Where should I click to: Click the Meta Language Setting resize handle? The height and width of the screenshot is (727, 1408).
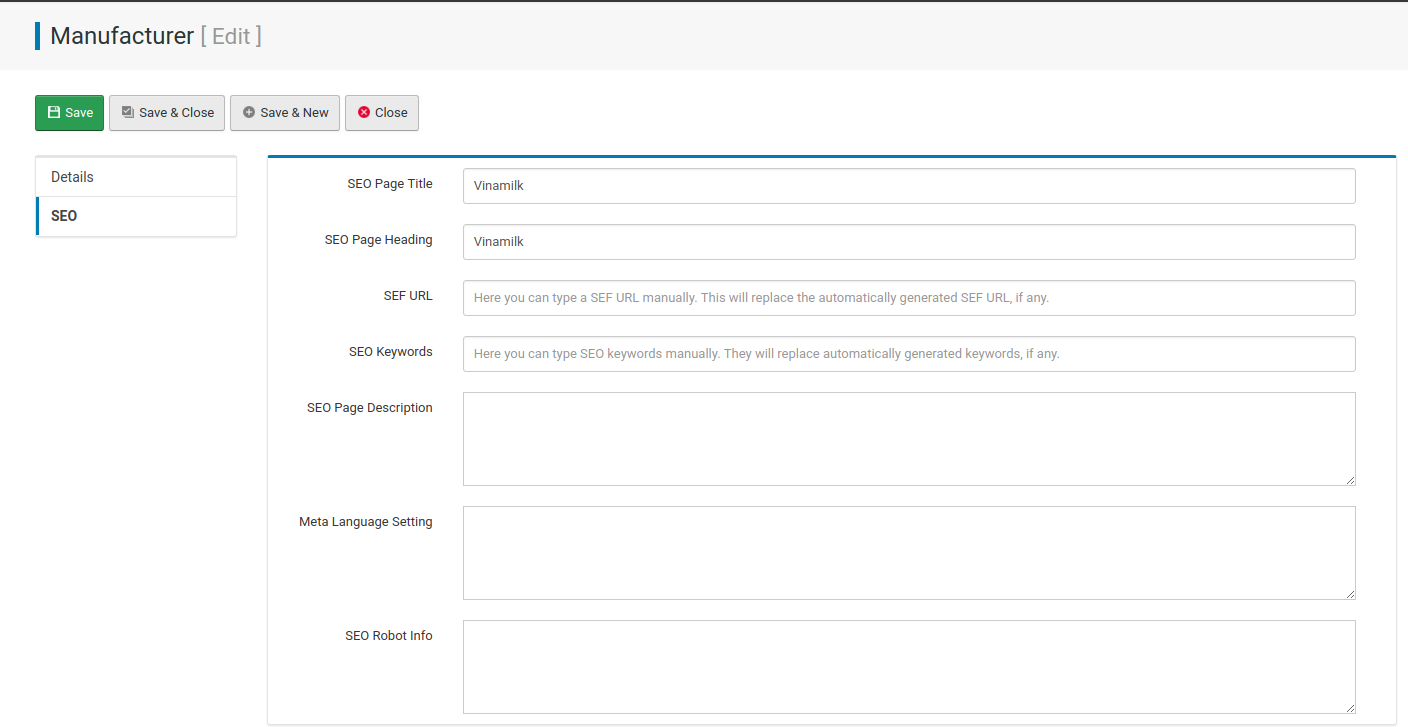pos(1350,594)
